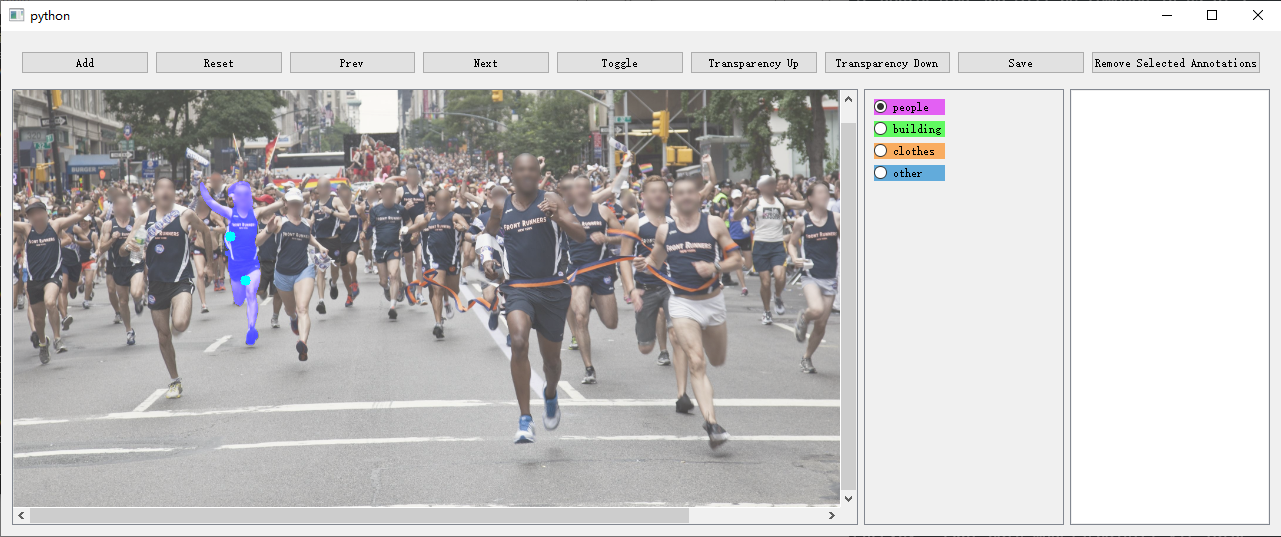This screenshot has height=537, width=1281.
Task: Increase overlay with Transparency Up
Action: pyautogui.click(x=753, y=63)
